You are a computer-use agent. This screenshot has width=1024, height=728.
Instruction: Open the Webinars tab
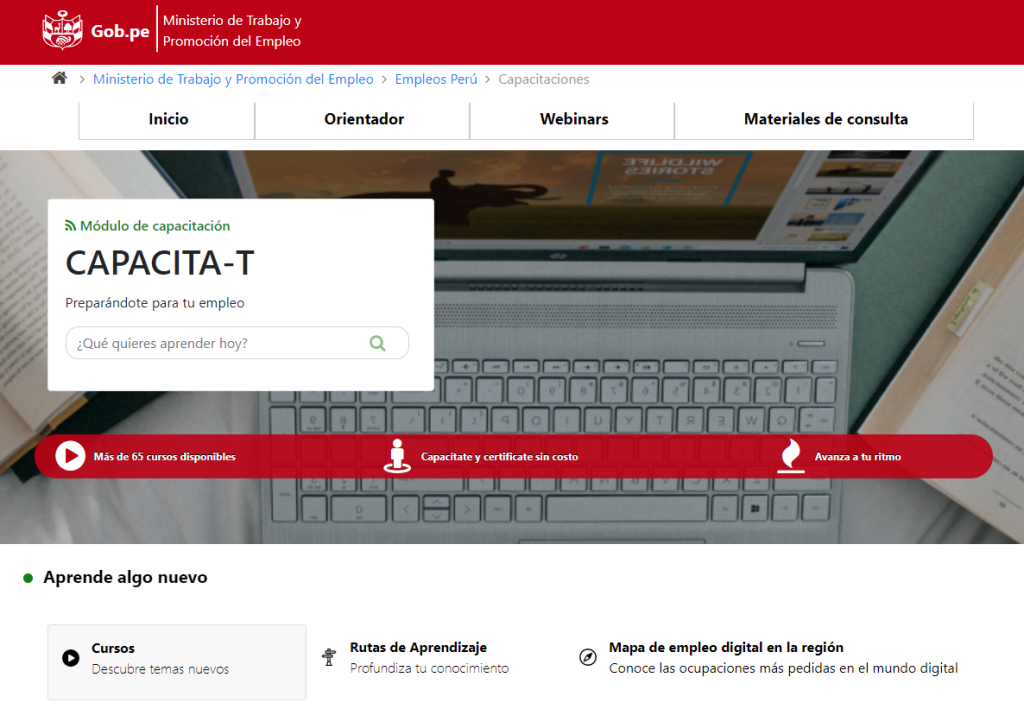574,119
